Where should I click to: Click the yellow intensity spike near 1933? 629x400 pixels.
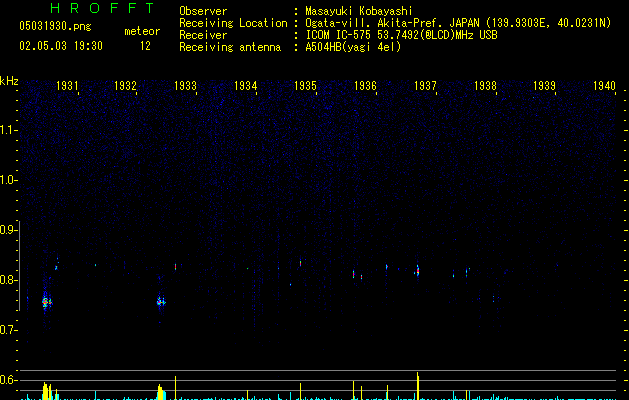(175, 388)
